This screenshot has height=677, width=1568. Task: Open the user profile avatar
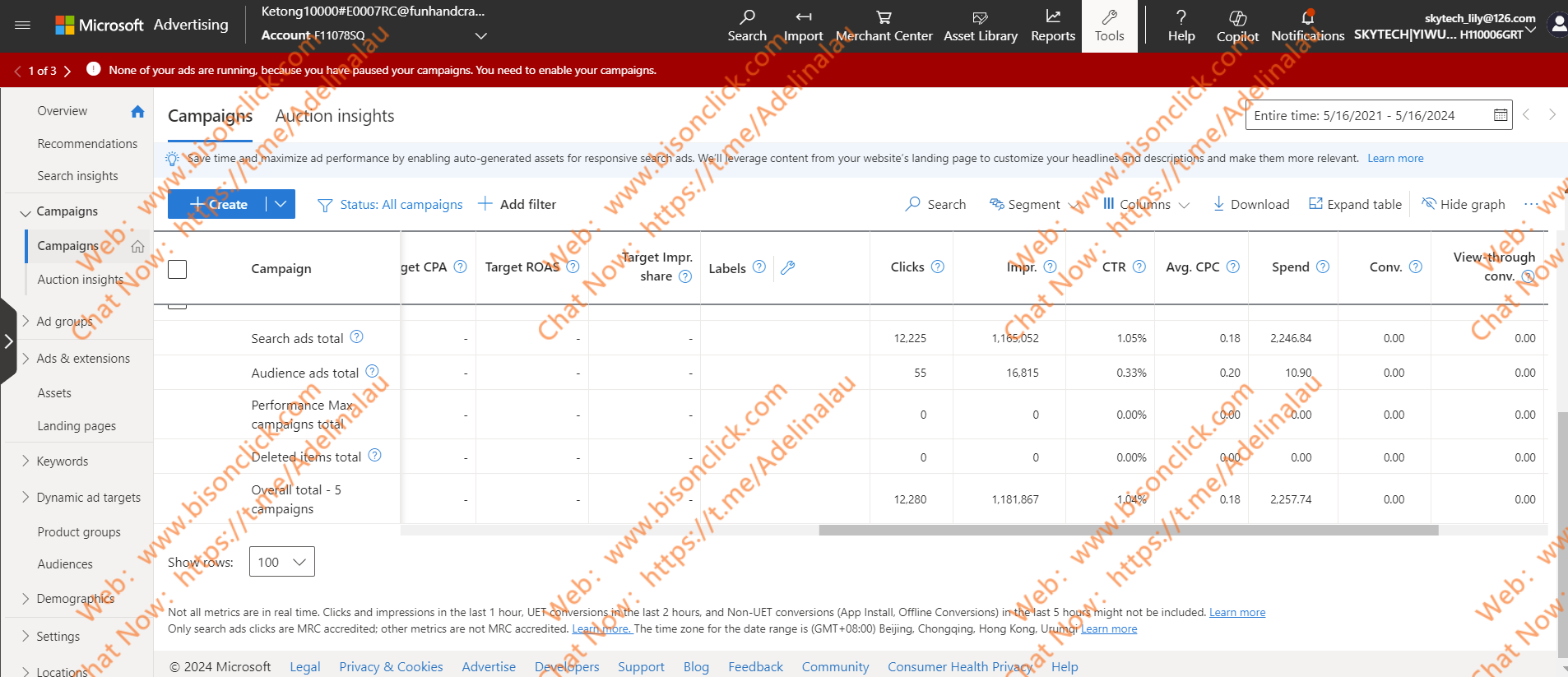coord(1558,26)
